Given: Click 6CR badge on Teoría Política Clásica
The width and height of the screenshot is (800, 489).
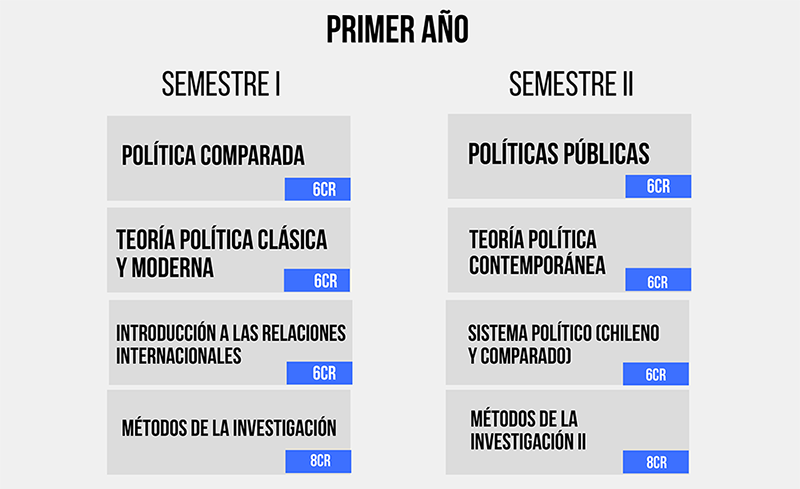Looking at the screenshot, I should (318, 281).
